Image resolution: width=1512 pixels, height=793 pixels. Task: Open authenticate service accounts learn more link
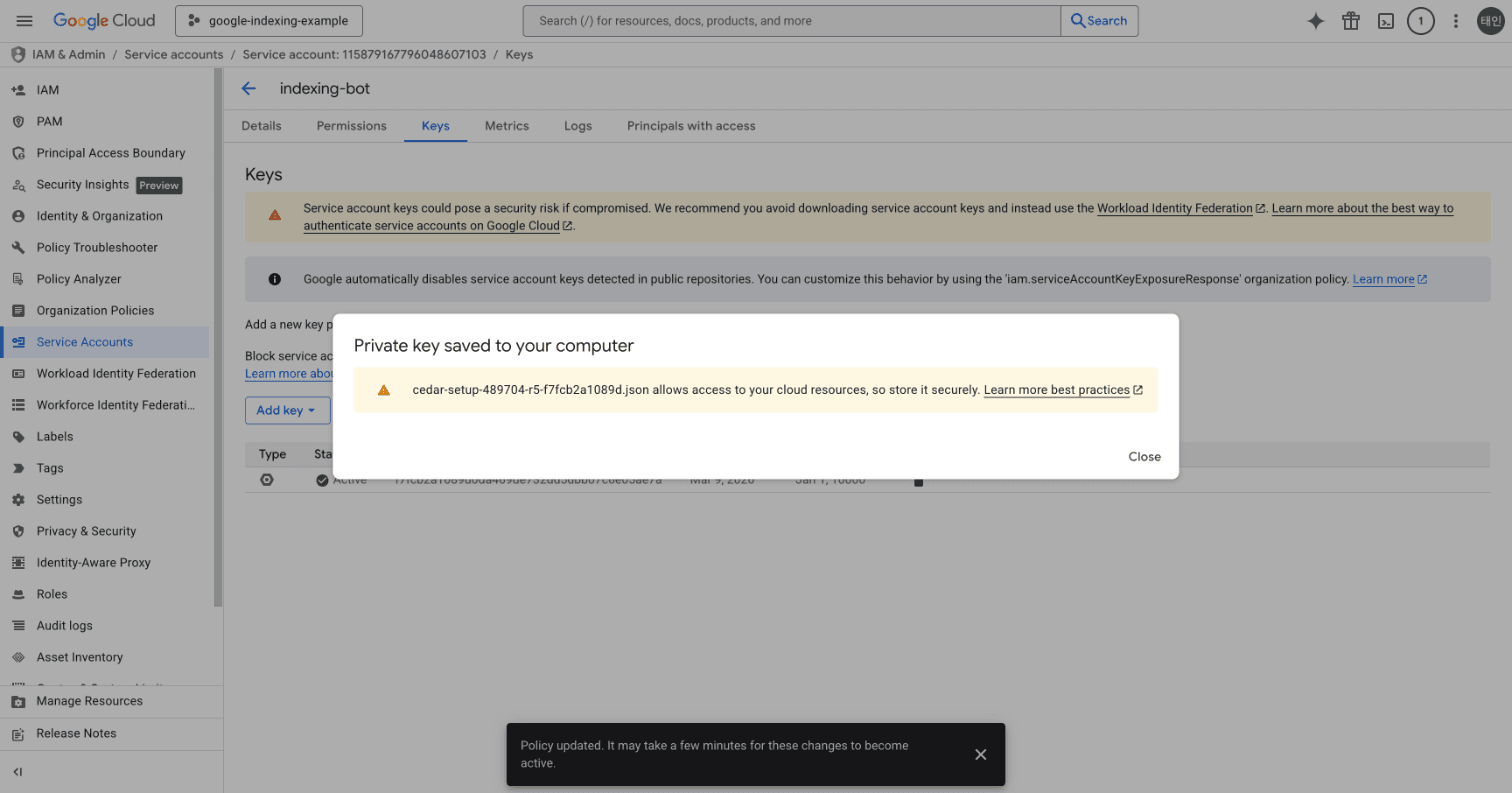coord(878,217)
